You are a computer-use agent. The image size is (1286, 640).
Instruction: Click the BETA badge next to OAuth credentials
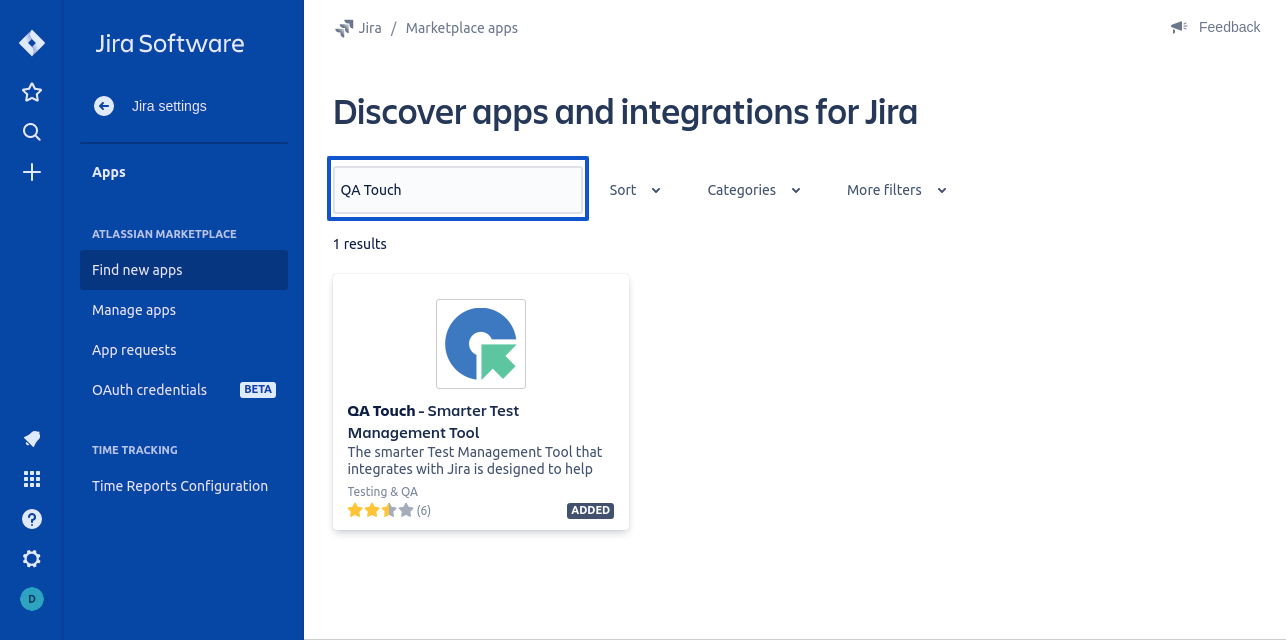[258, 390]
